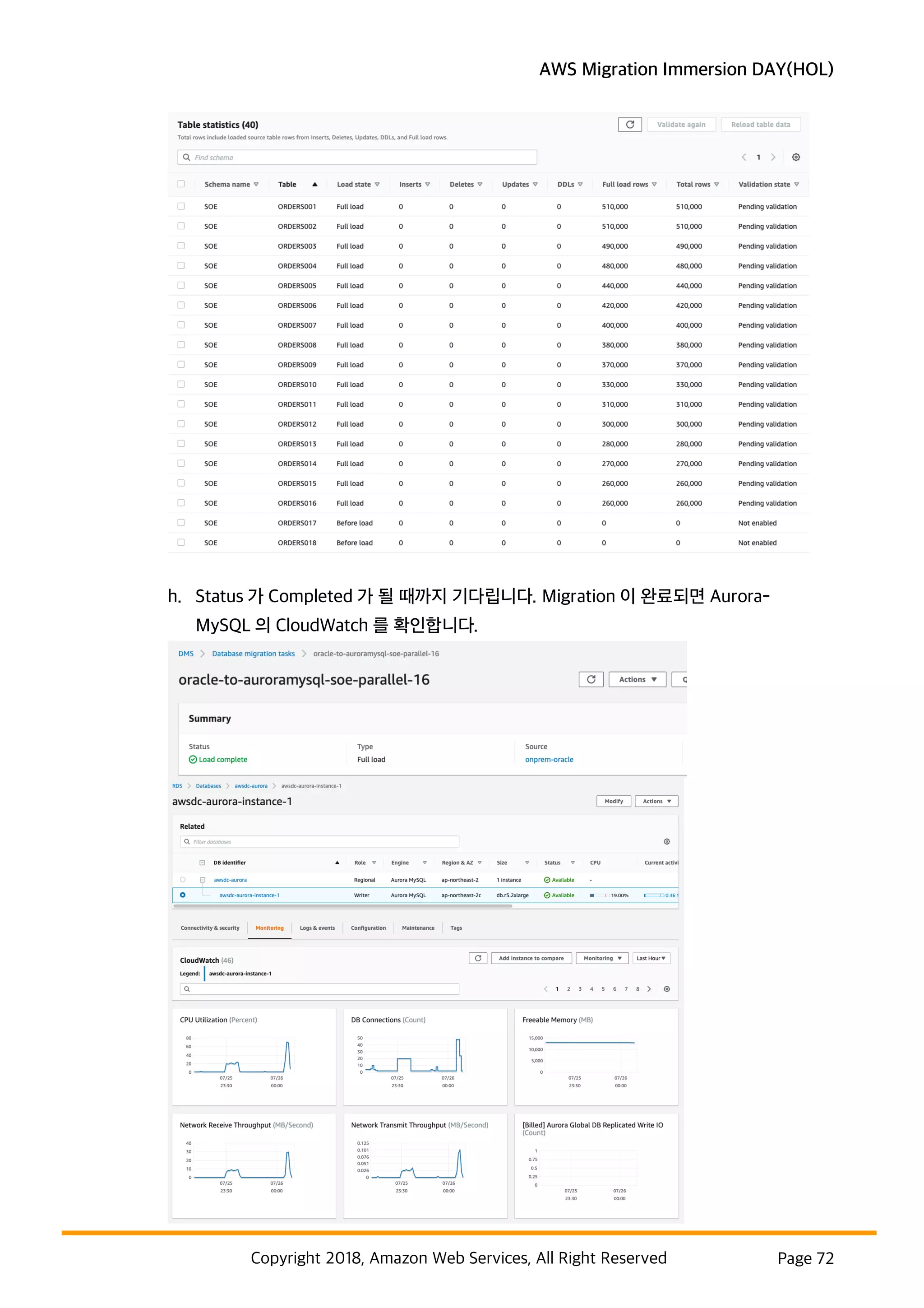Check the ORDERS006 row checkbox
This screenshot has height=1308, width=924.
pos(181,306)
